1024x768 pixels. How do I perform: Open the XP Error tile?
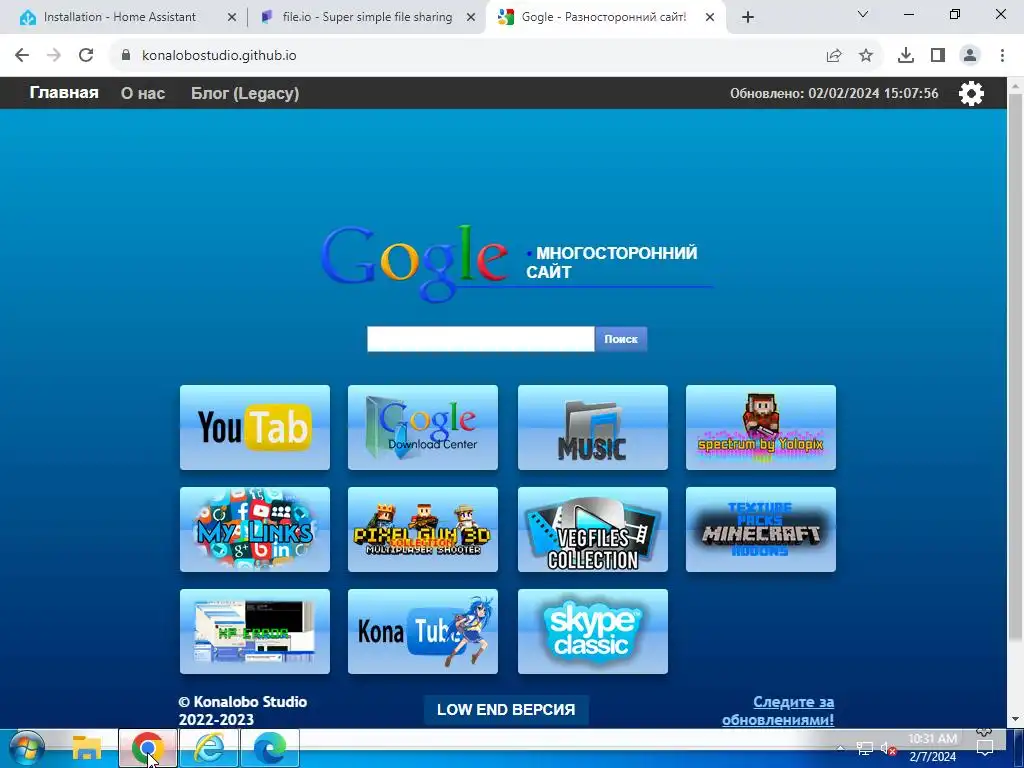(x=255, y=632)
